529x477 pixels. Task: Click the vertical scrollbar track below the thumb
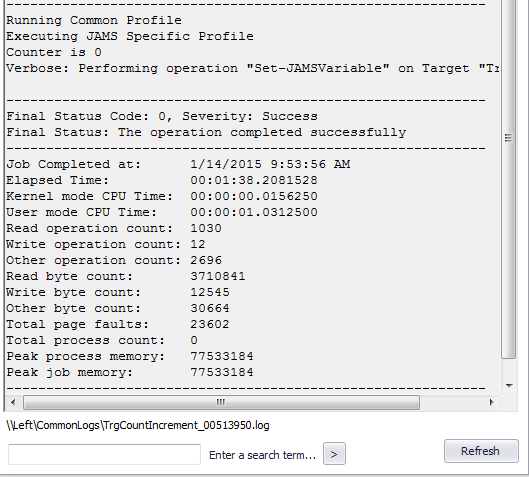[x=509, y=368]
